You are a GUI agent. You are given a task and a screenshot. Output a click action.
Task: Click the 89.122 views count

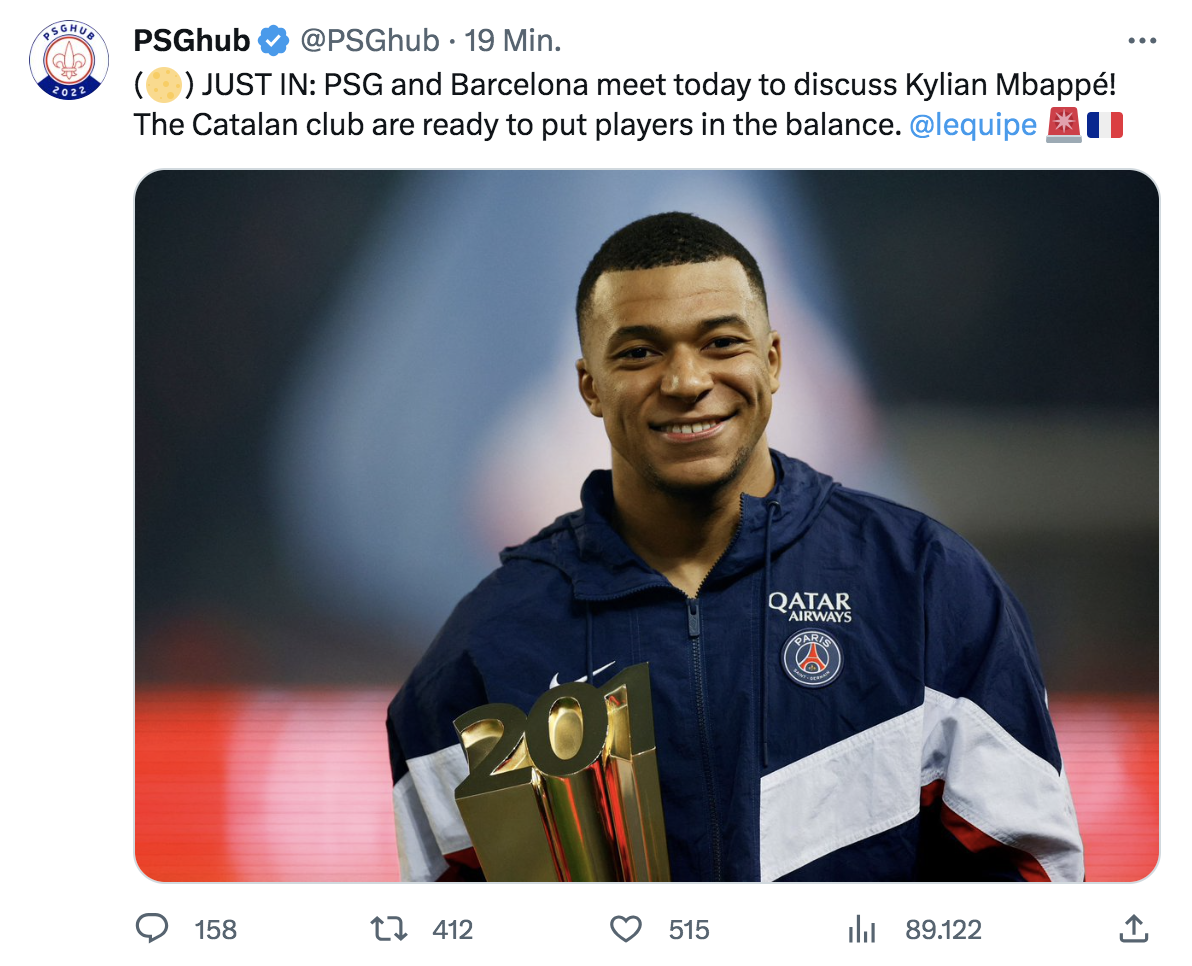point(943,930)
